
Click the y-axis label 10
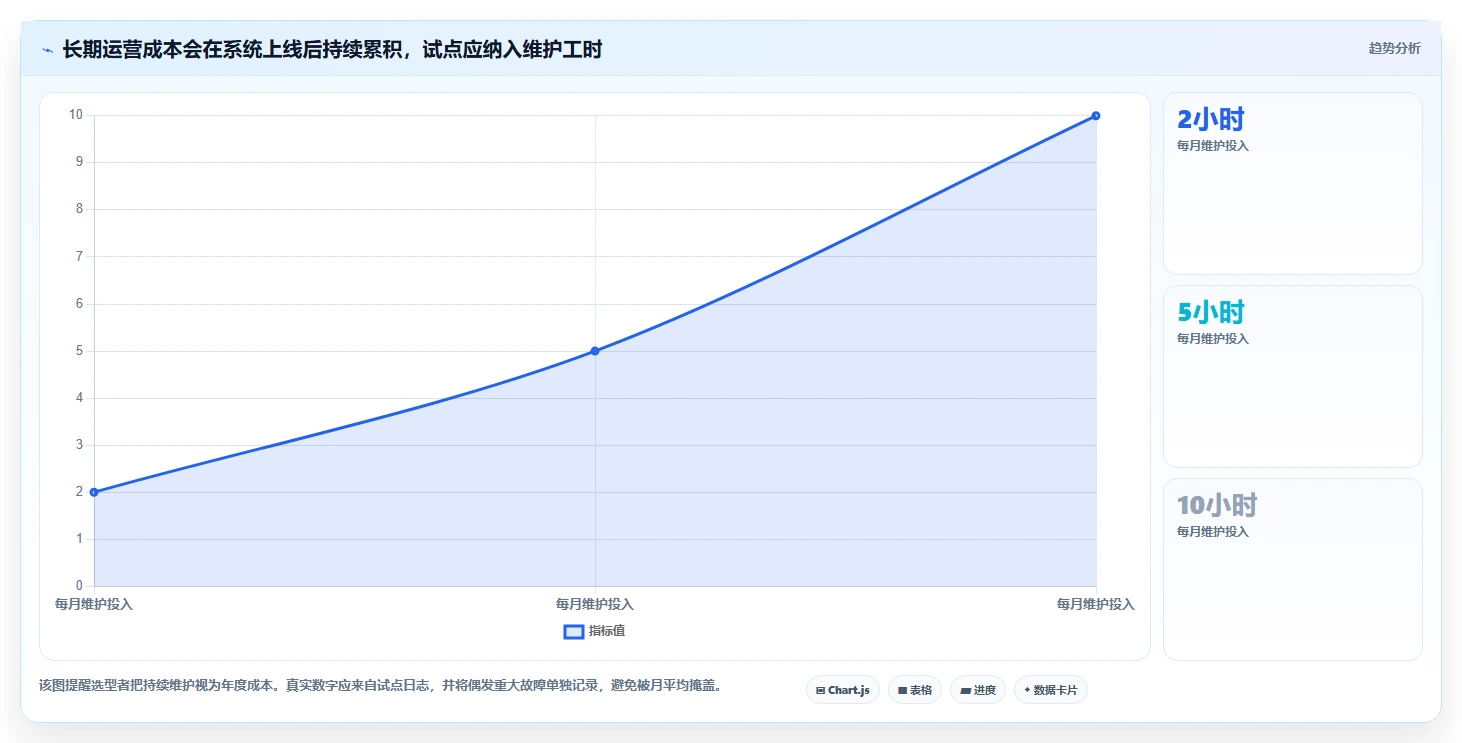(x=76, y=115)
